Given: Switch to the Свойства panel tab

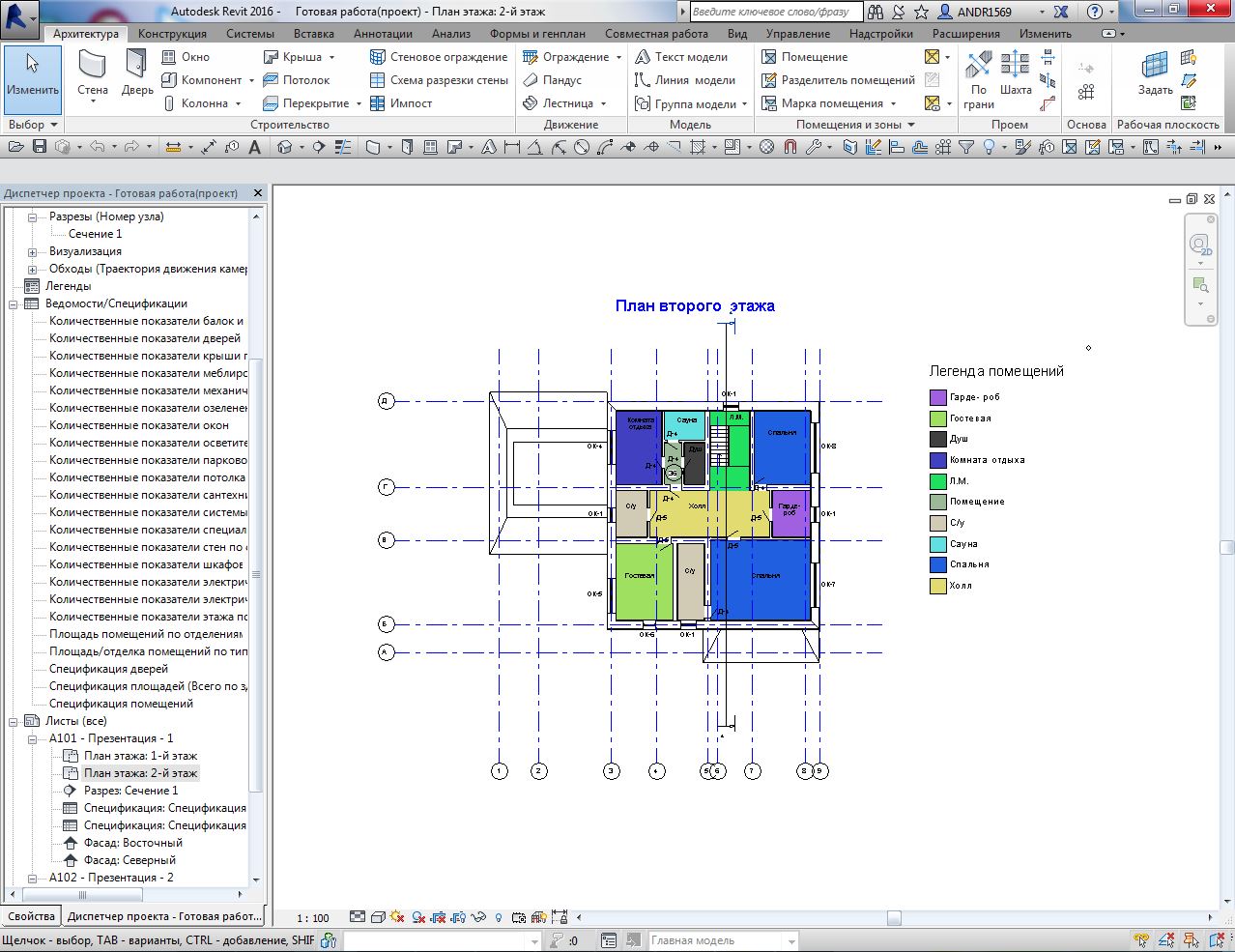Looking at the screenshot, I should click(x=31, y=916).
